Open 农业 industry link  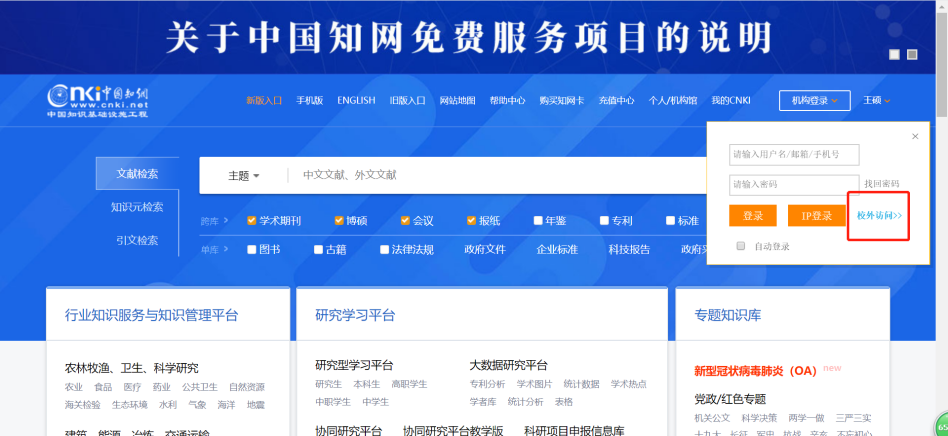pos(74,387)
